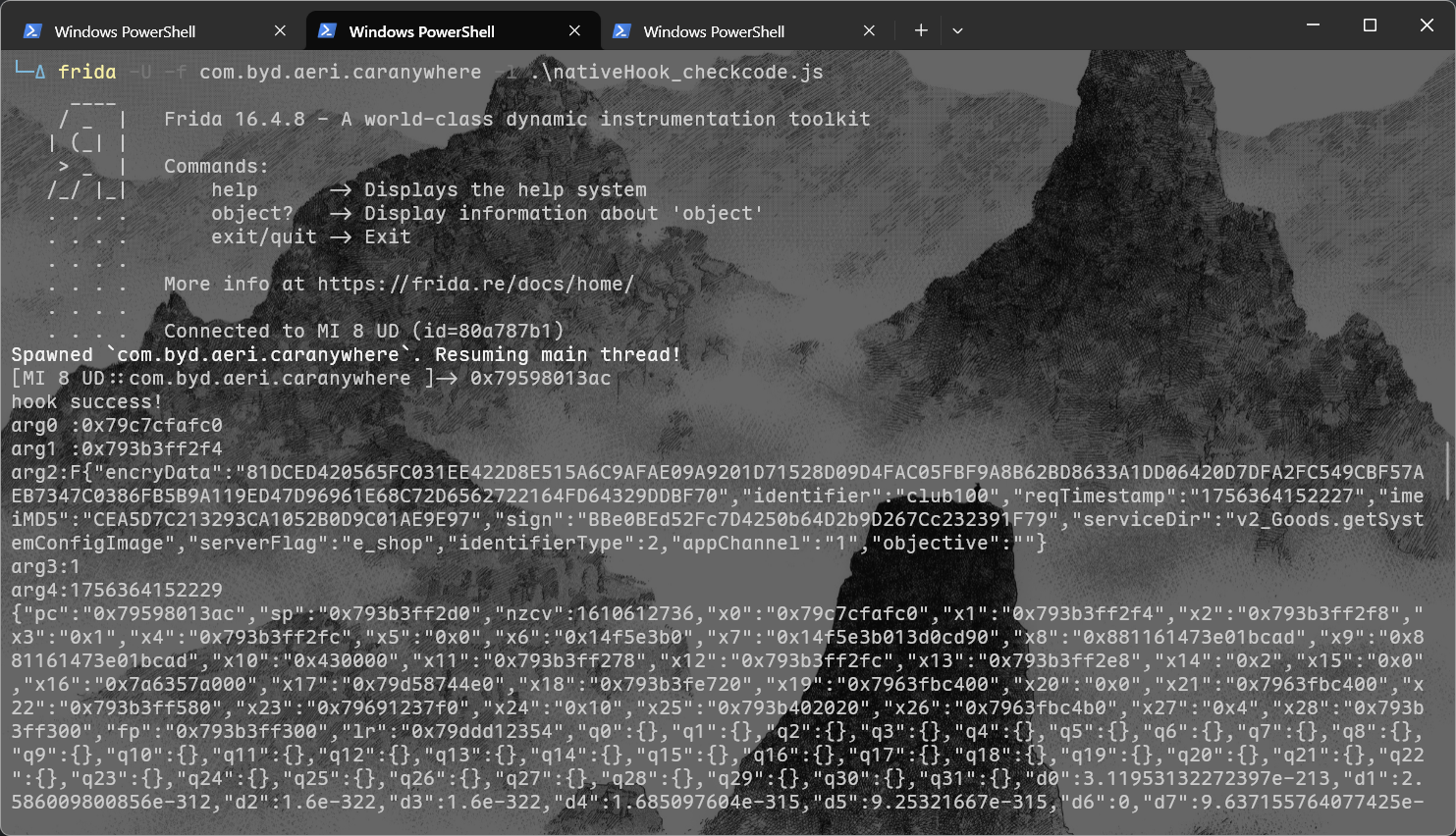Image resolution: width=1456 pixels, height=836 pixels.
Task: Click 'Resuming main thread!' text
Action: click(x=559, y=355)
